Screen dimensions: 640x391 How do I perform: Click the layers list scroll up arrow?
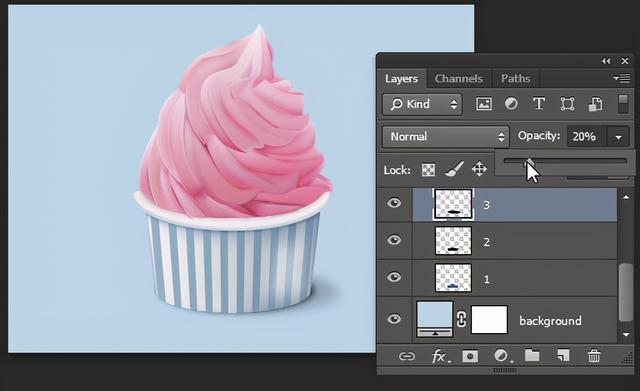(x=626, y=198)
